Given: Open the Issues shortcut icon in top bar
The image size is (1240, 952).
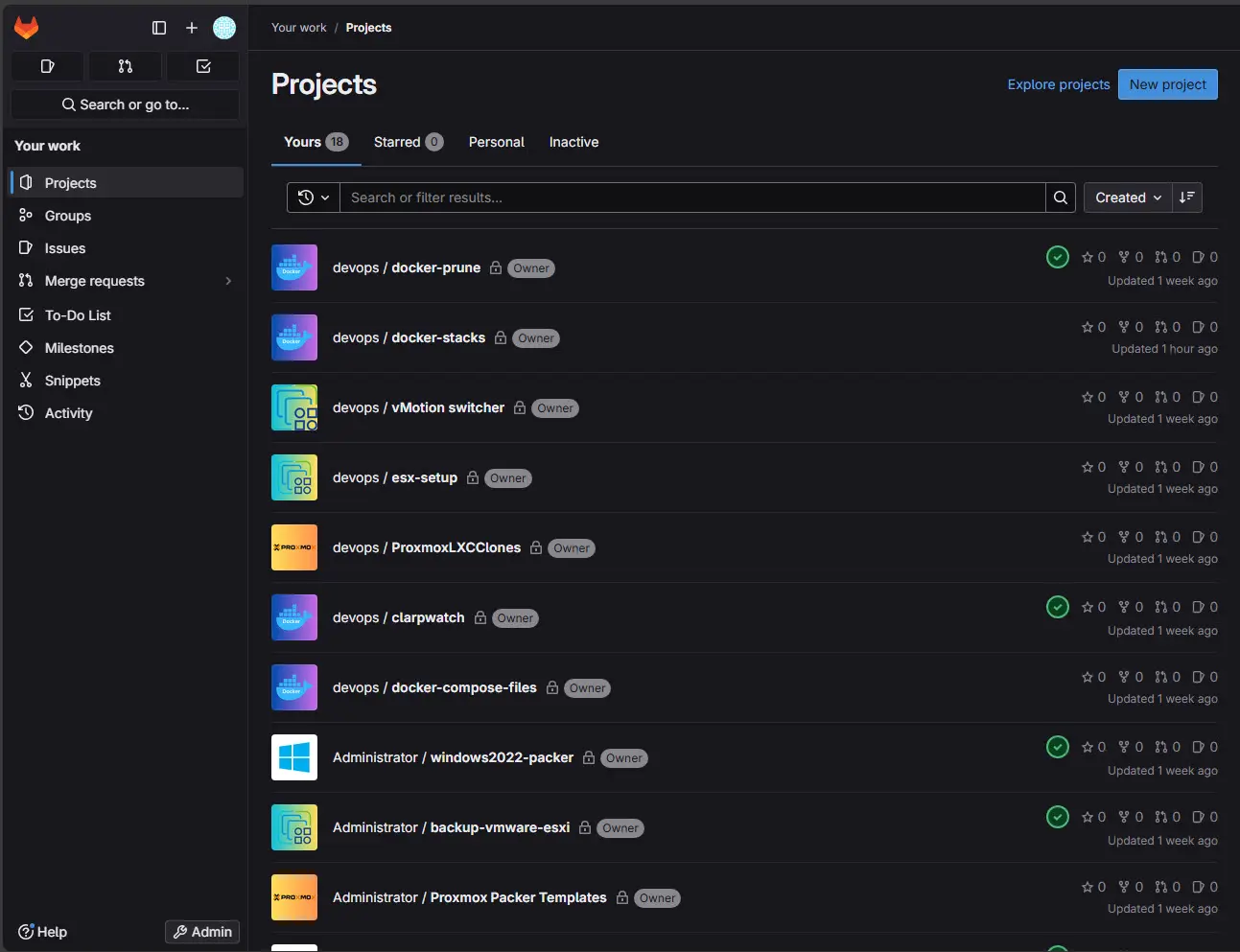Looking at the screenshot, I should point(47,66).
